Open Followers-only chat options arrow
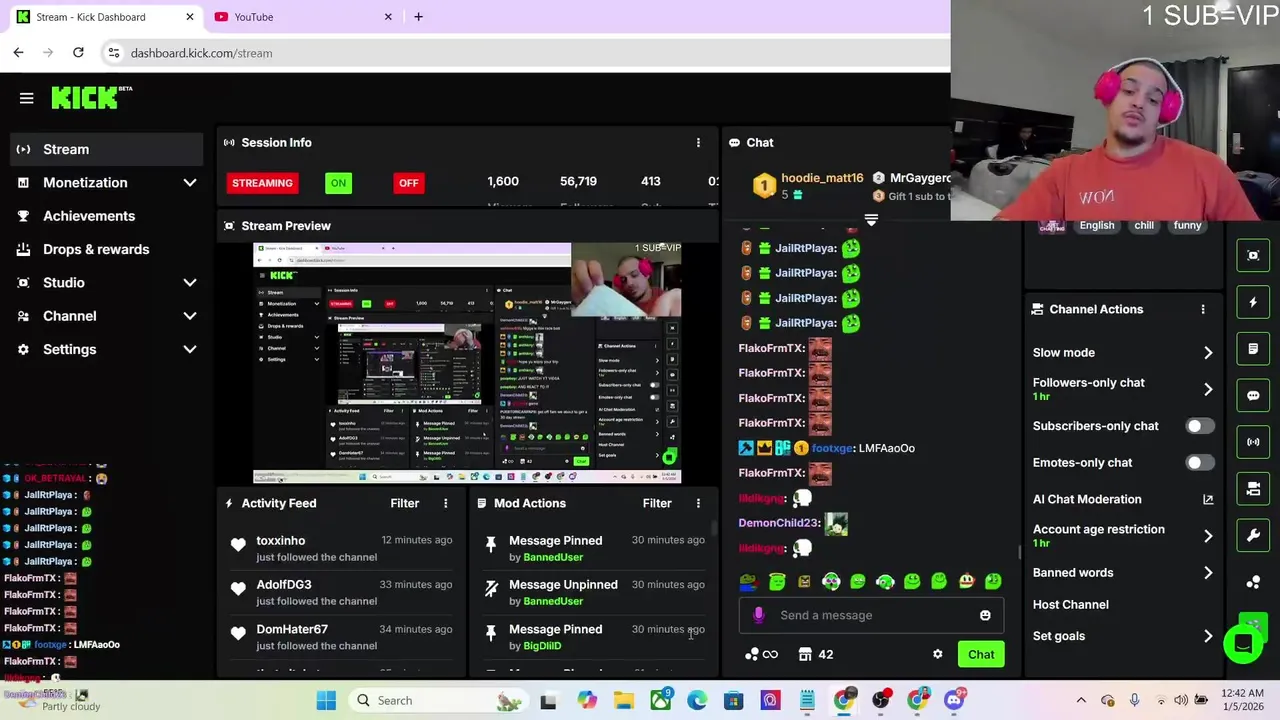The image size is (1280, 720). click(1208, 389)
